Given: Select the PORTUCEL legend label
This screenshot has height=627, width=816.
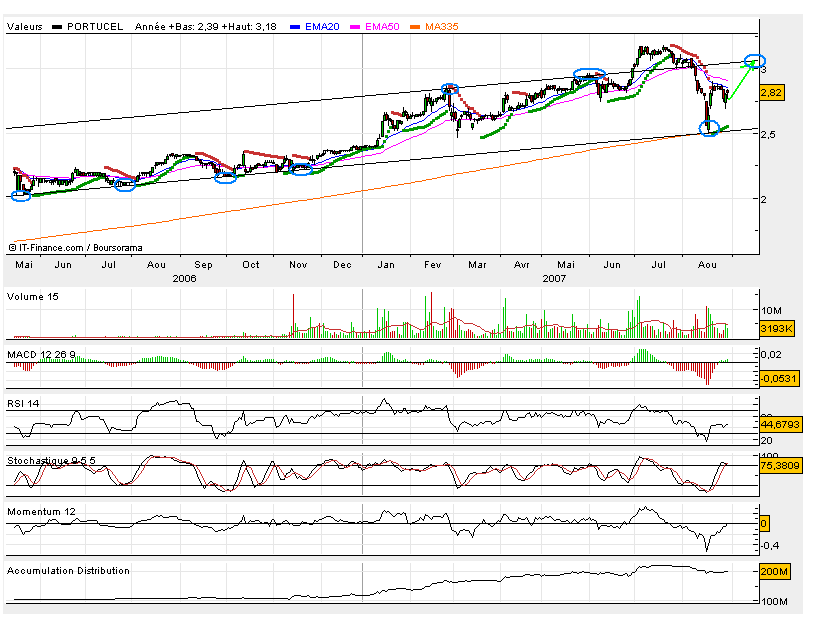Looking at the screenshot, I should (x=95, y=27).
